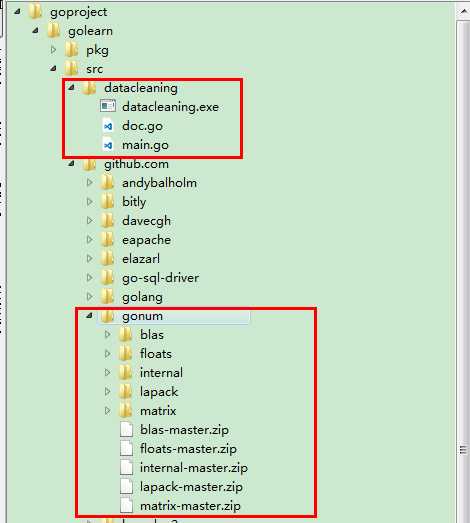Image resolution: width=470 pixels, height=523 pixels.
Task: Click the bitly folder icon
Action: (x=107, y=202)
